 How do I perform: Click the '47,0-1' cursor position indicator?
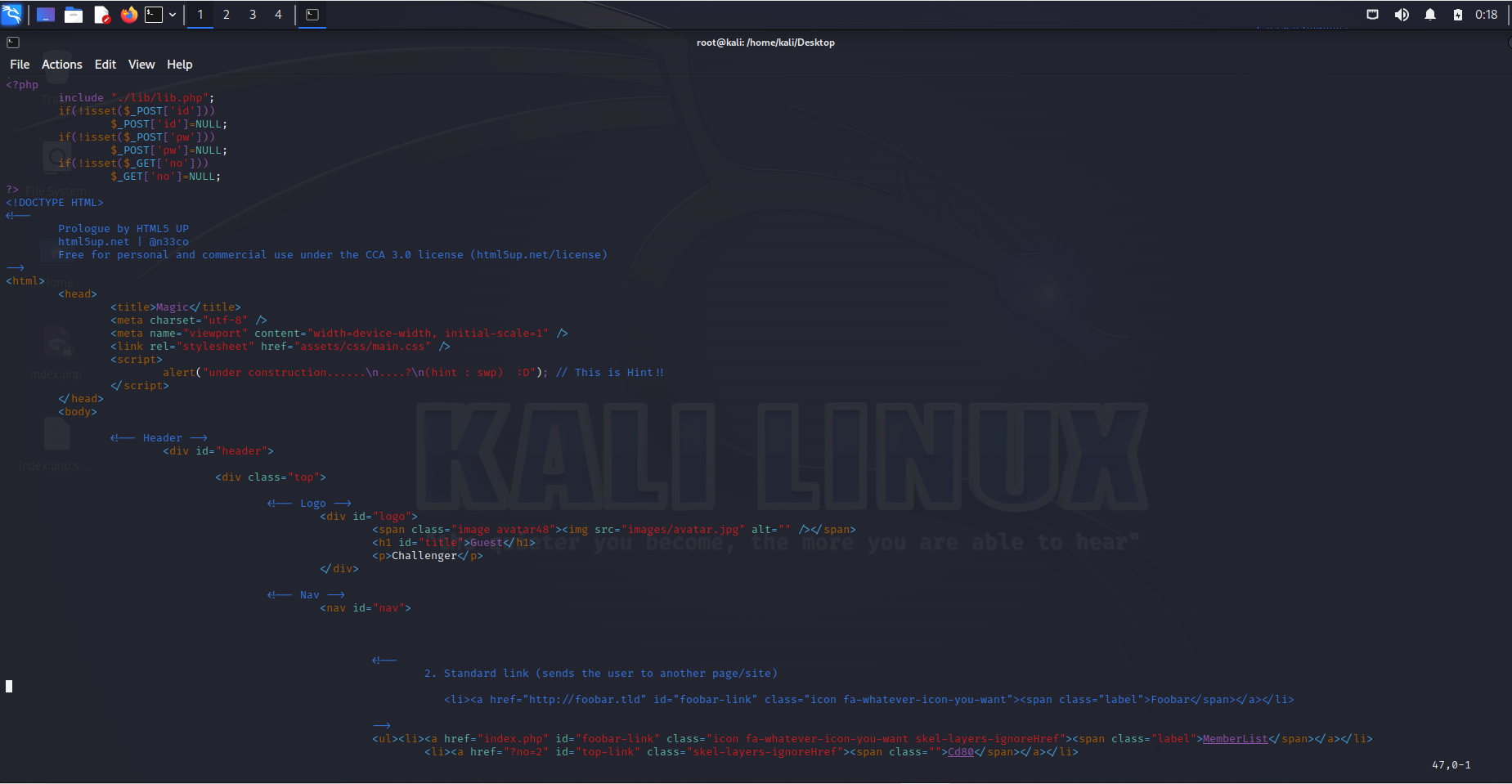(x=1451, y=765)
